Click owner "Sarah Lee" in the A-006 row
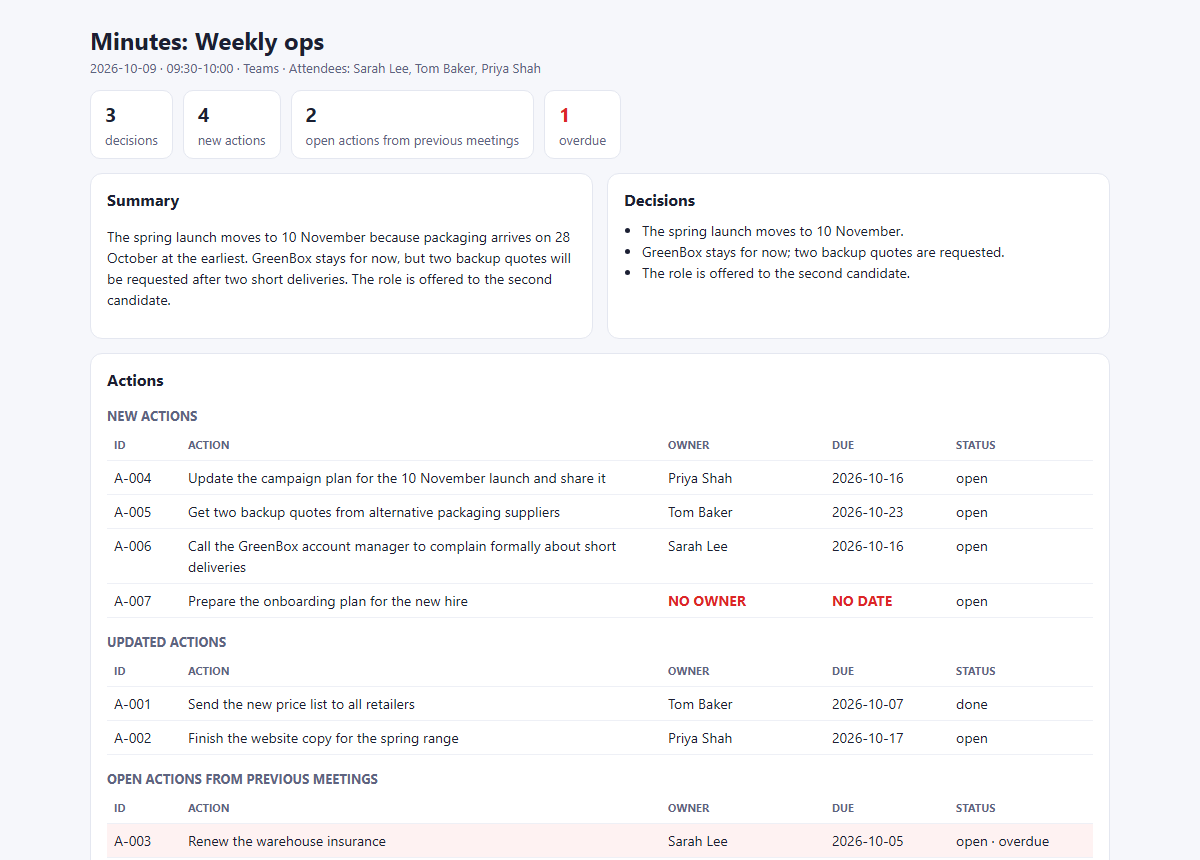1200x860 pixels. click(x=698, y=546)
